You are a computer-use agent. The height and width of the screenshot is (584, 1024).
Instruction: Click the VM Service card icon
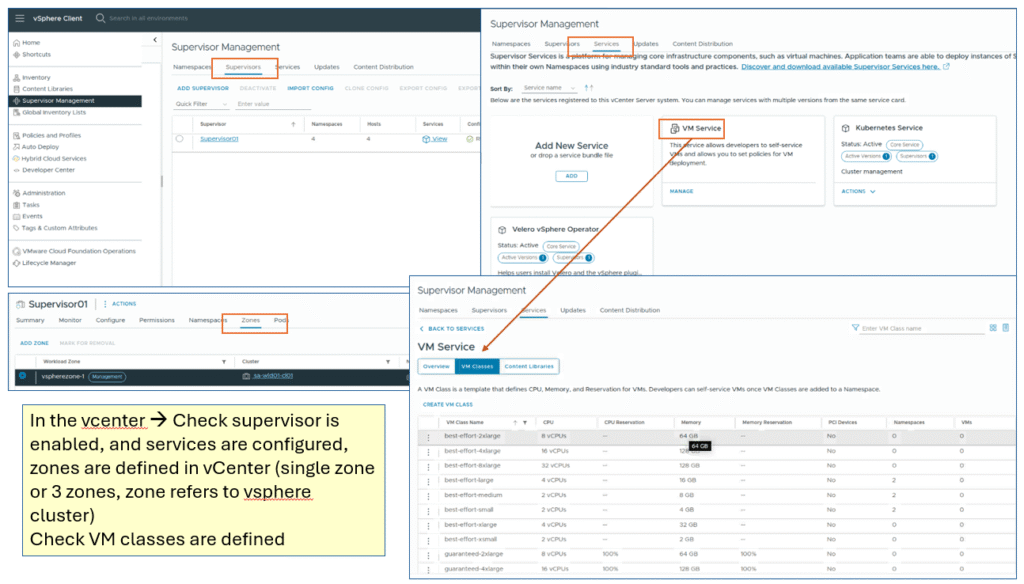[x=674, y=129]
